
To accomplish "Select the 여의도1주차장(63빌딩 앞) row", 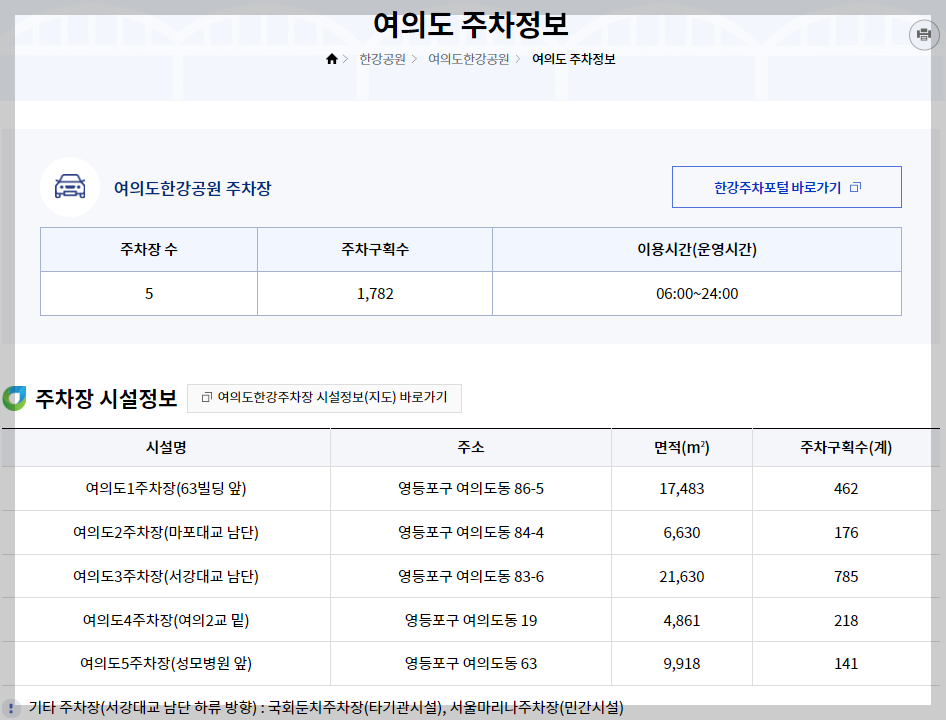I will pos(168,489).
